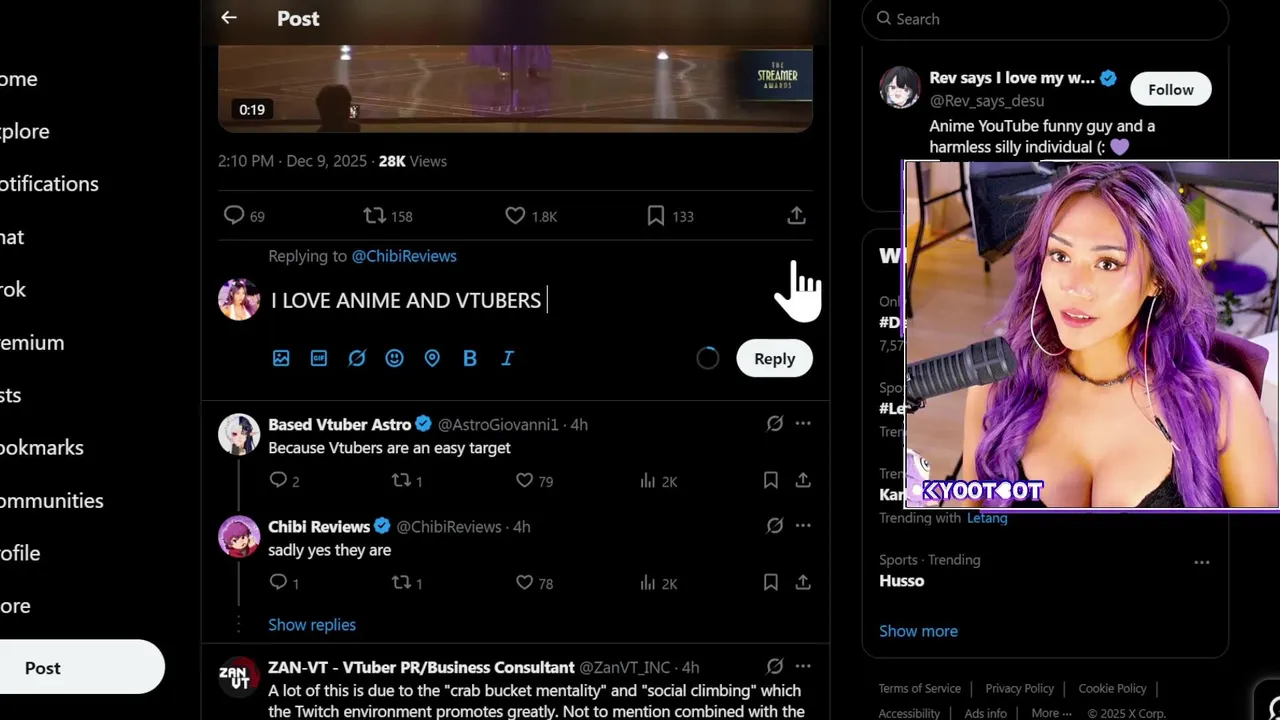Expand thread with Show replies
The height and width of the screenshot is (720, 1280).
(312, 625)
